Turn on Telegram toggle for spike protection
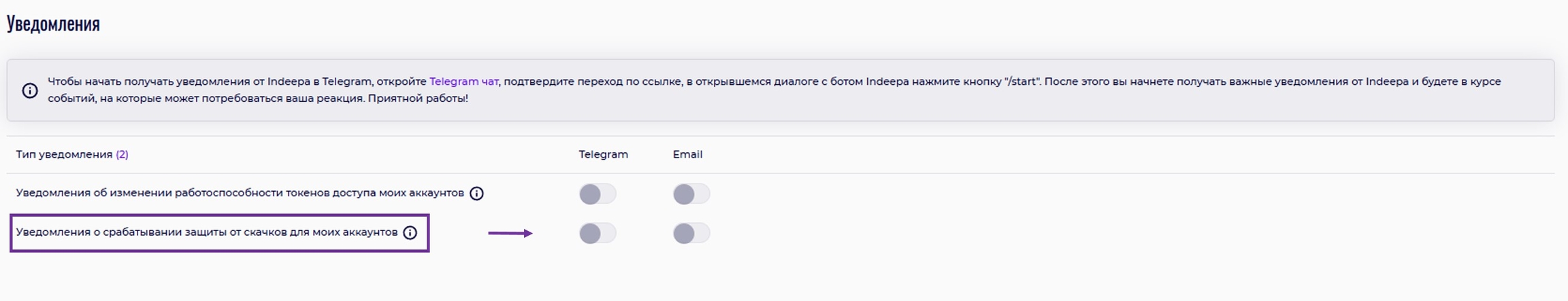The image size is (1568, 301). (597, 234)
